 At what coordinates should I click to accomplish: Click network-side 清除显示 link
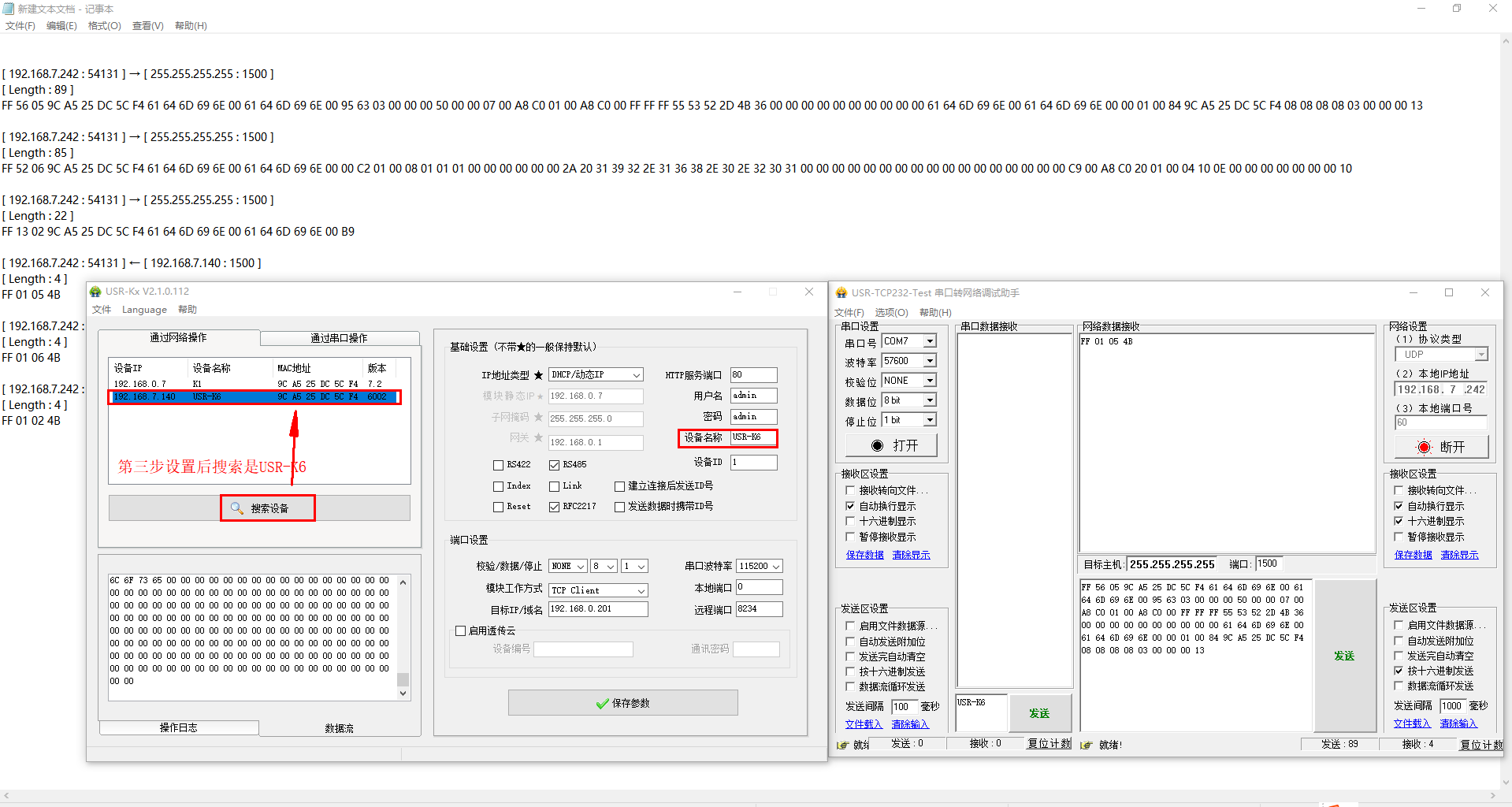[1459, 555]
